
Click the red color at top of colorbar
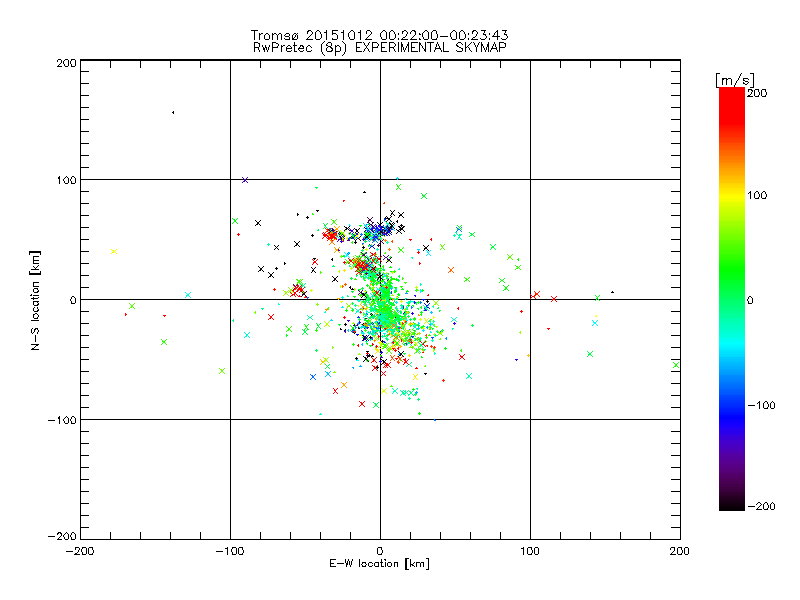pyautogui.click(x=732, y=97)
